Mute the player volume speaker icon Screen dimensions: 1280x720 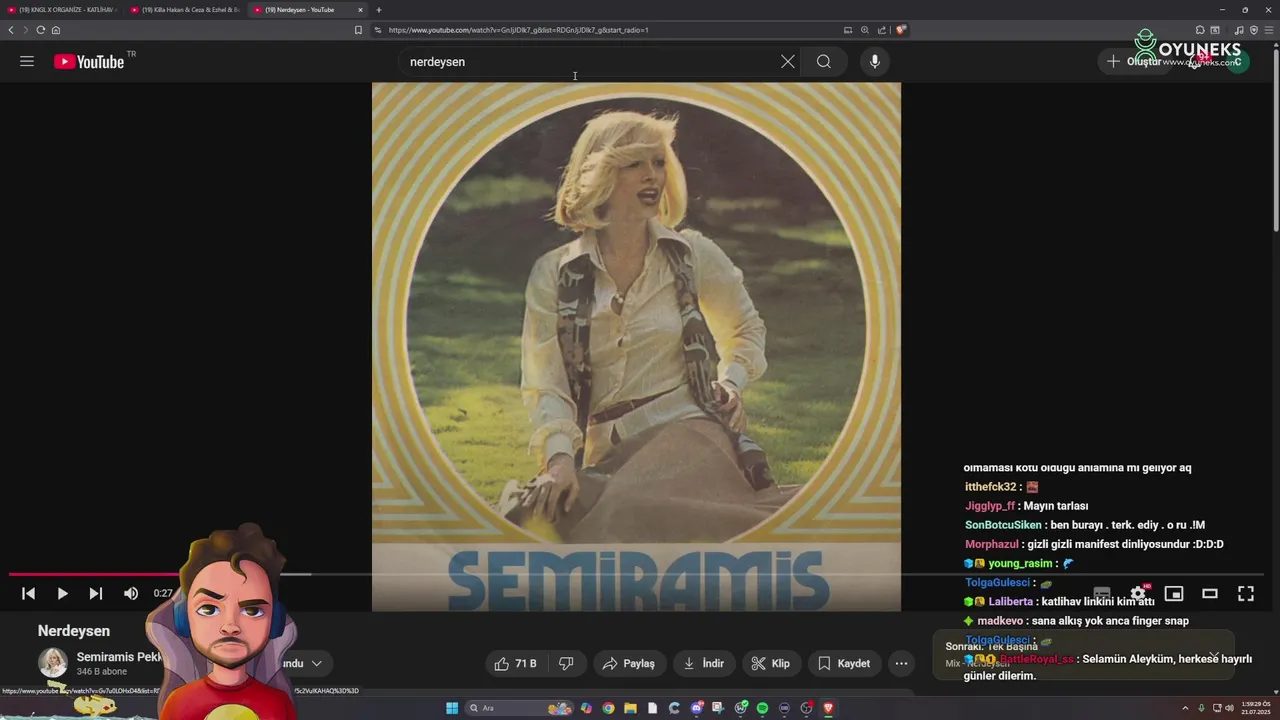131,593
